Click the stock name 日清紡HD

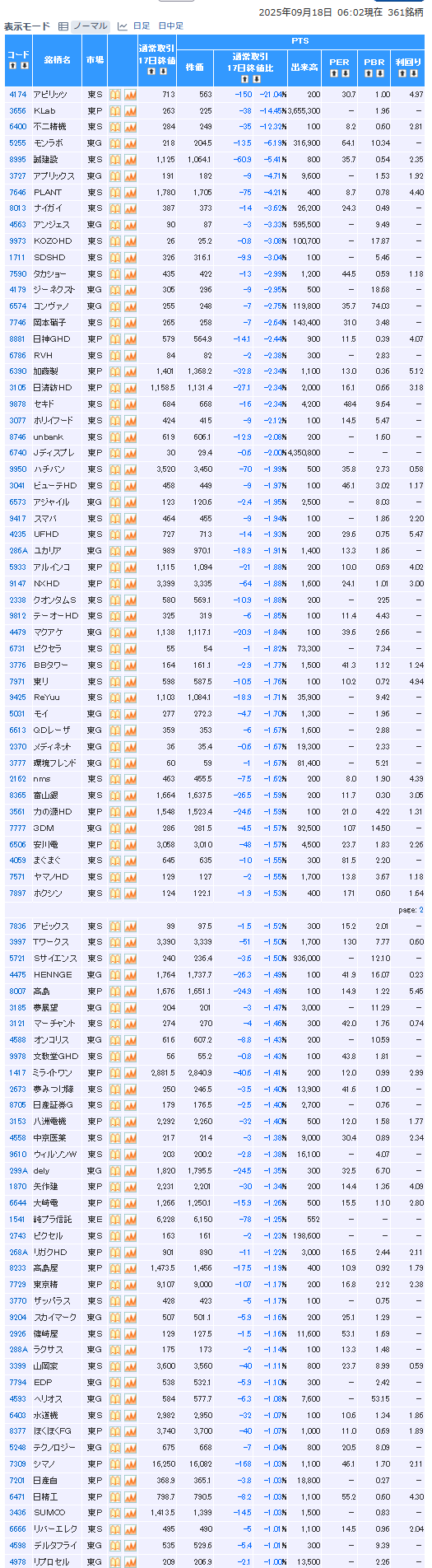click(53, 388)
